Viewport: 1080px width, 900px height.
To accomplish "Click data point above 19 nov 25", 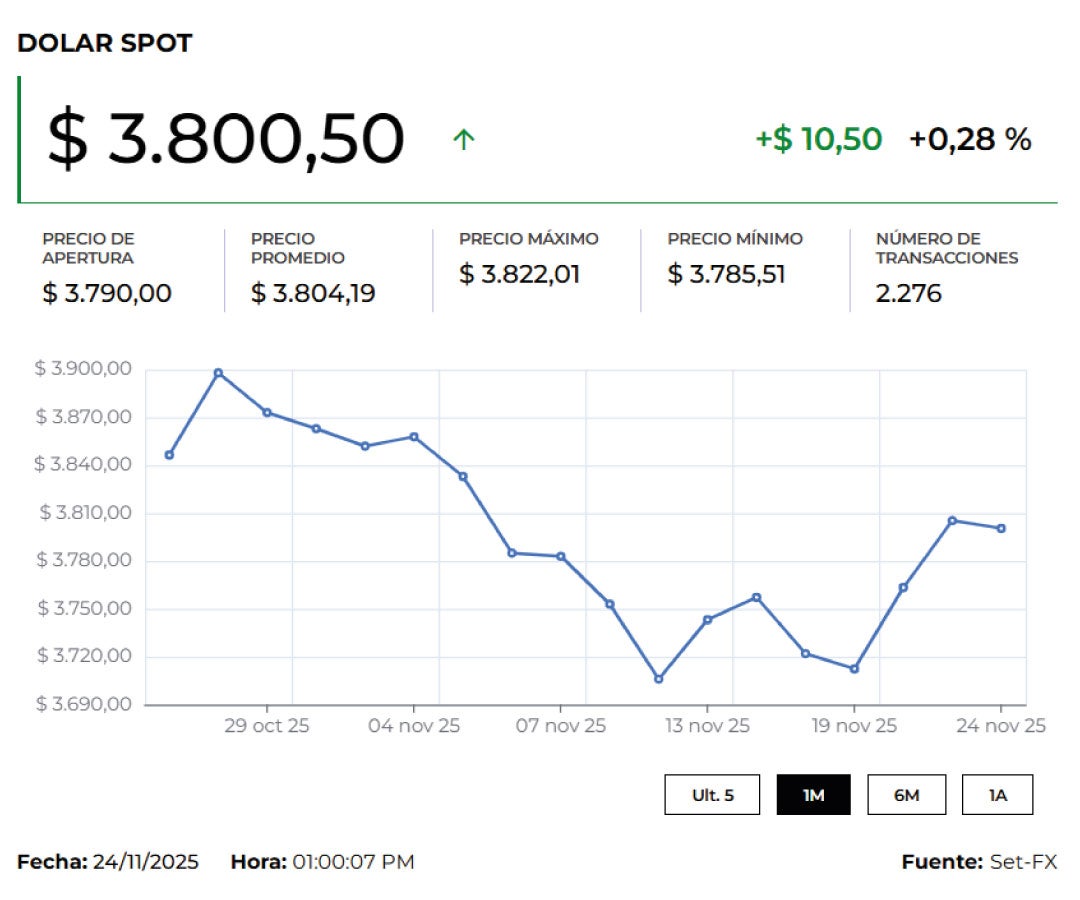I will [854, 669].
